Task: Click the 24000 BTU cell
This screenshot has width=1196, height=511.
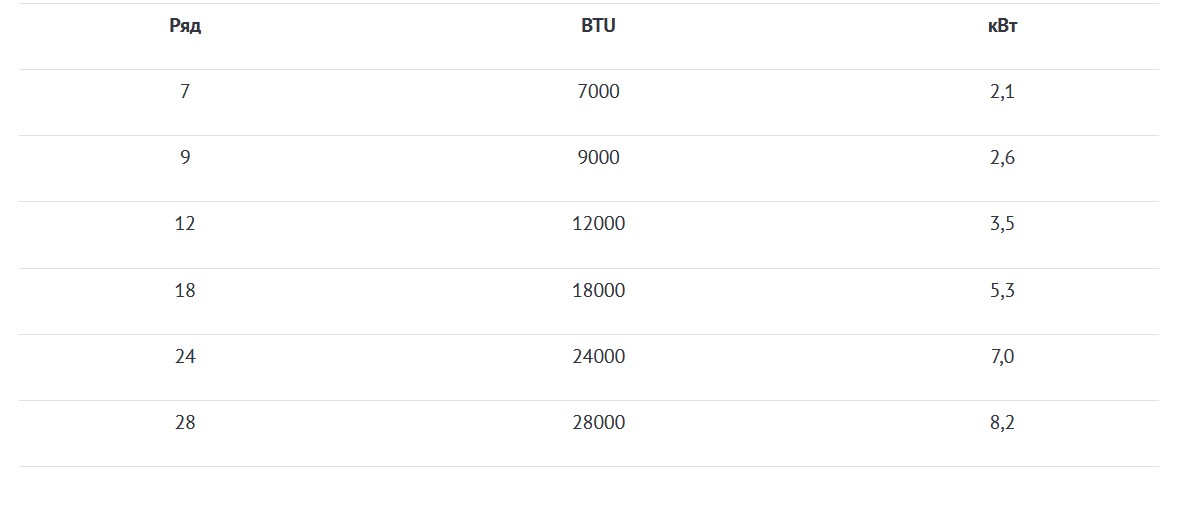Action: click(x=598, y=357)
